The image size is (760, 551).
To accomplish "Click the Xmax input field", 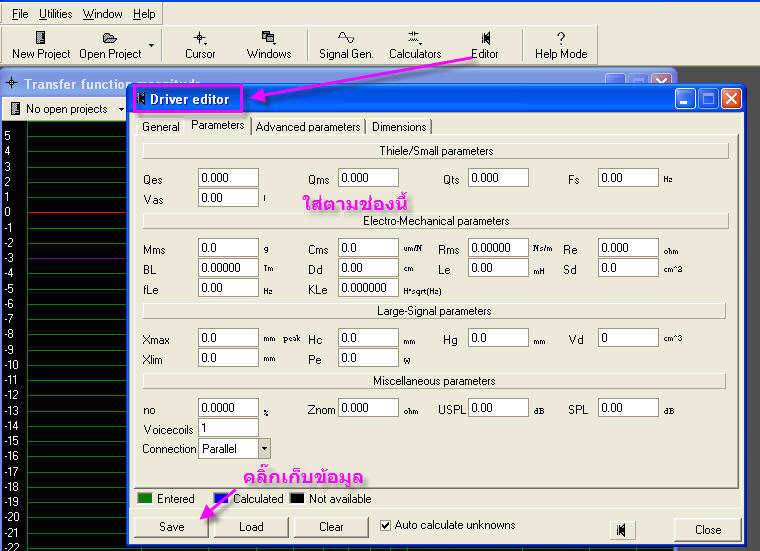I will click(x=228, y=338).
